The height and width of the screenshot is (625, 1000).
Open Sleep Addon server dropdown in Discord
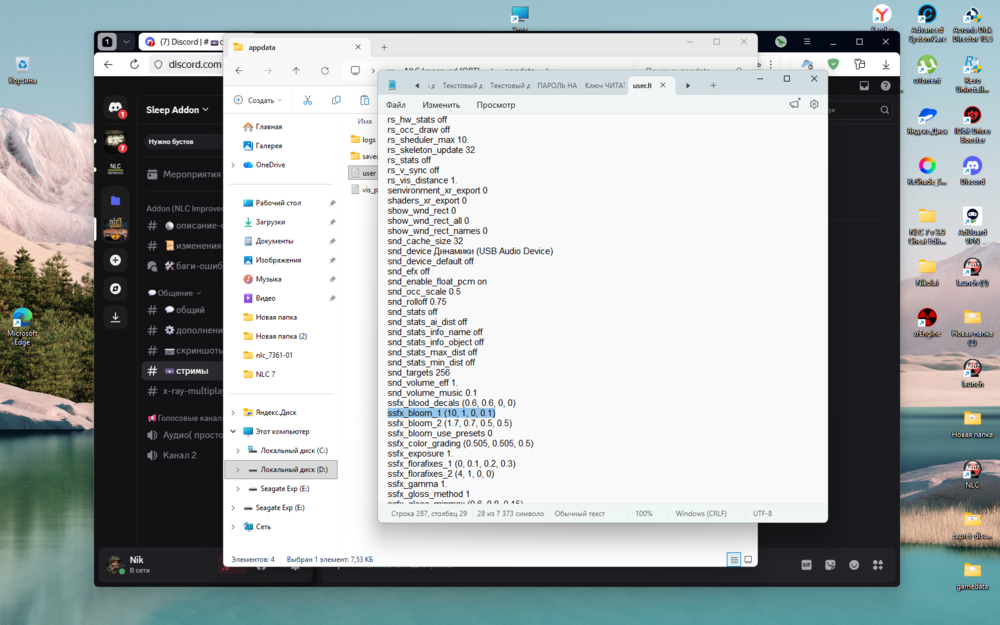coord(177,110)
